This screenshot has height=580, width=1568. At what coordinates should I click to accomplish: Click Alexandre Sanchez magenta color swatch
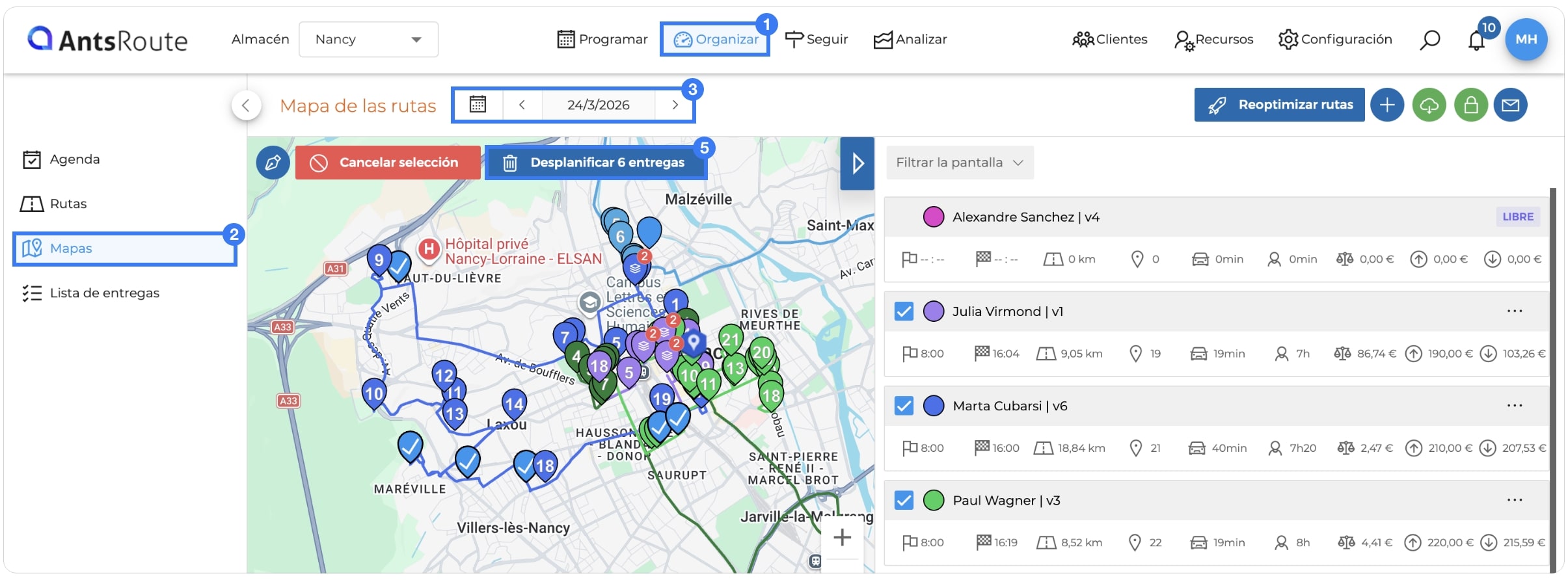934,217
